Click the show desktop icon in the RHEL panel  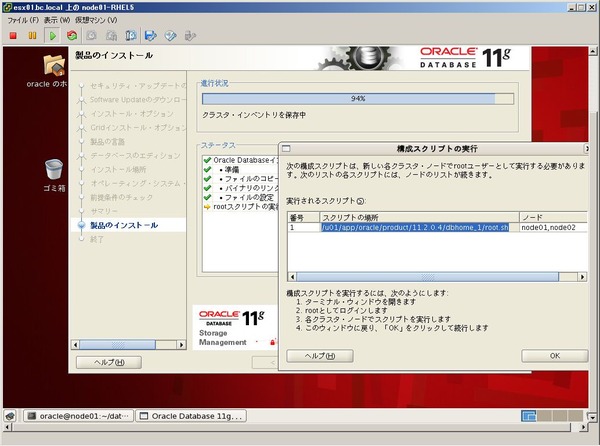(11, 416)
